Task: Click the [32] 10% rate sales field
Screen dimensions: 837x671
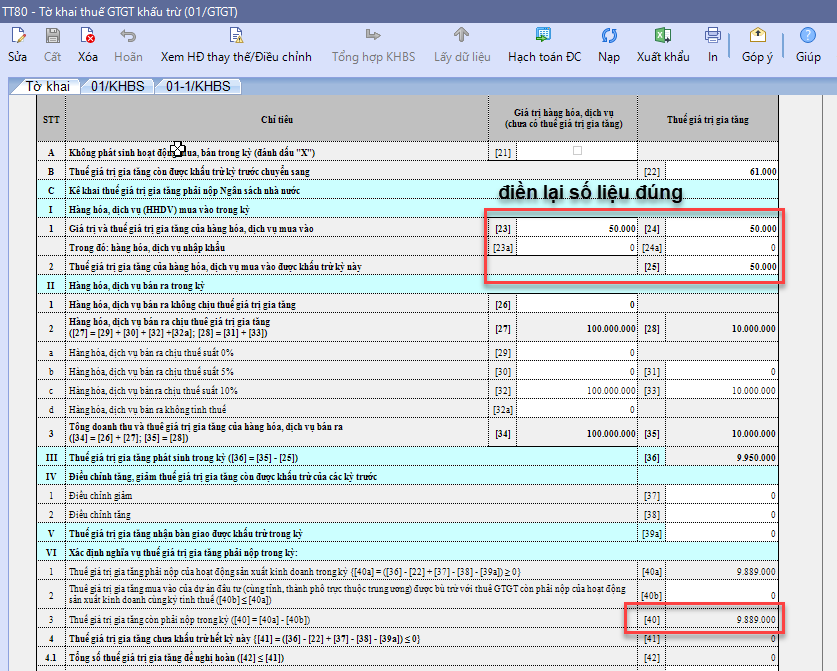Action: tap(577, 391)
